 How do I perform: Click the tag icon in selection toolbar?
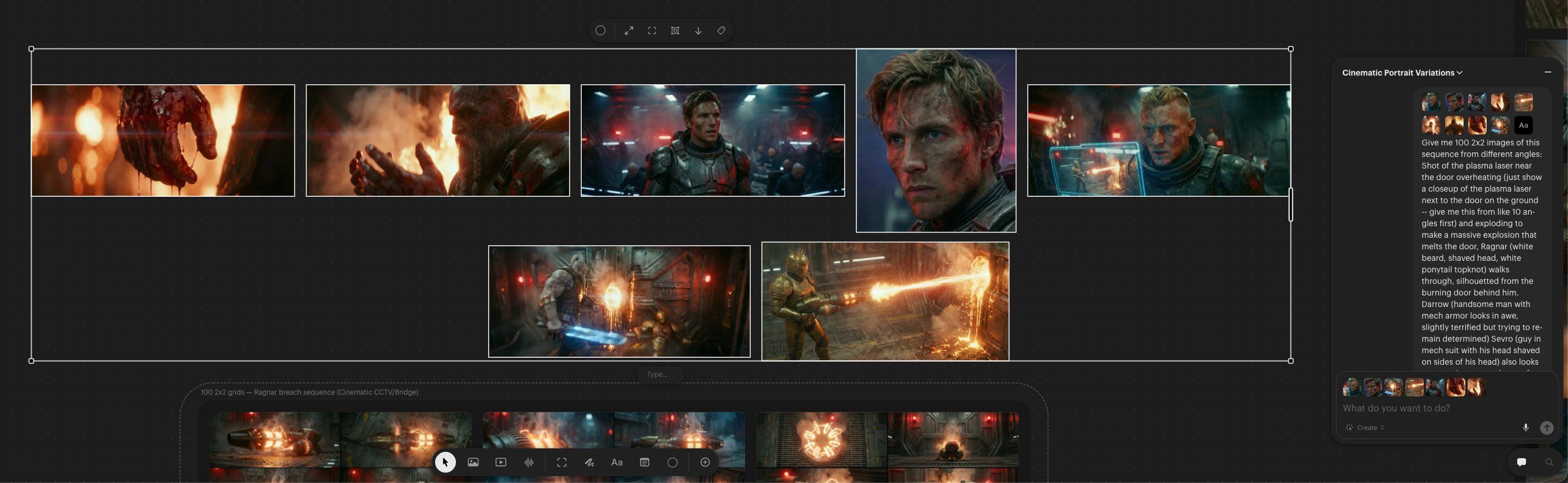click(721, 31)
